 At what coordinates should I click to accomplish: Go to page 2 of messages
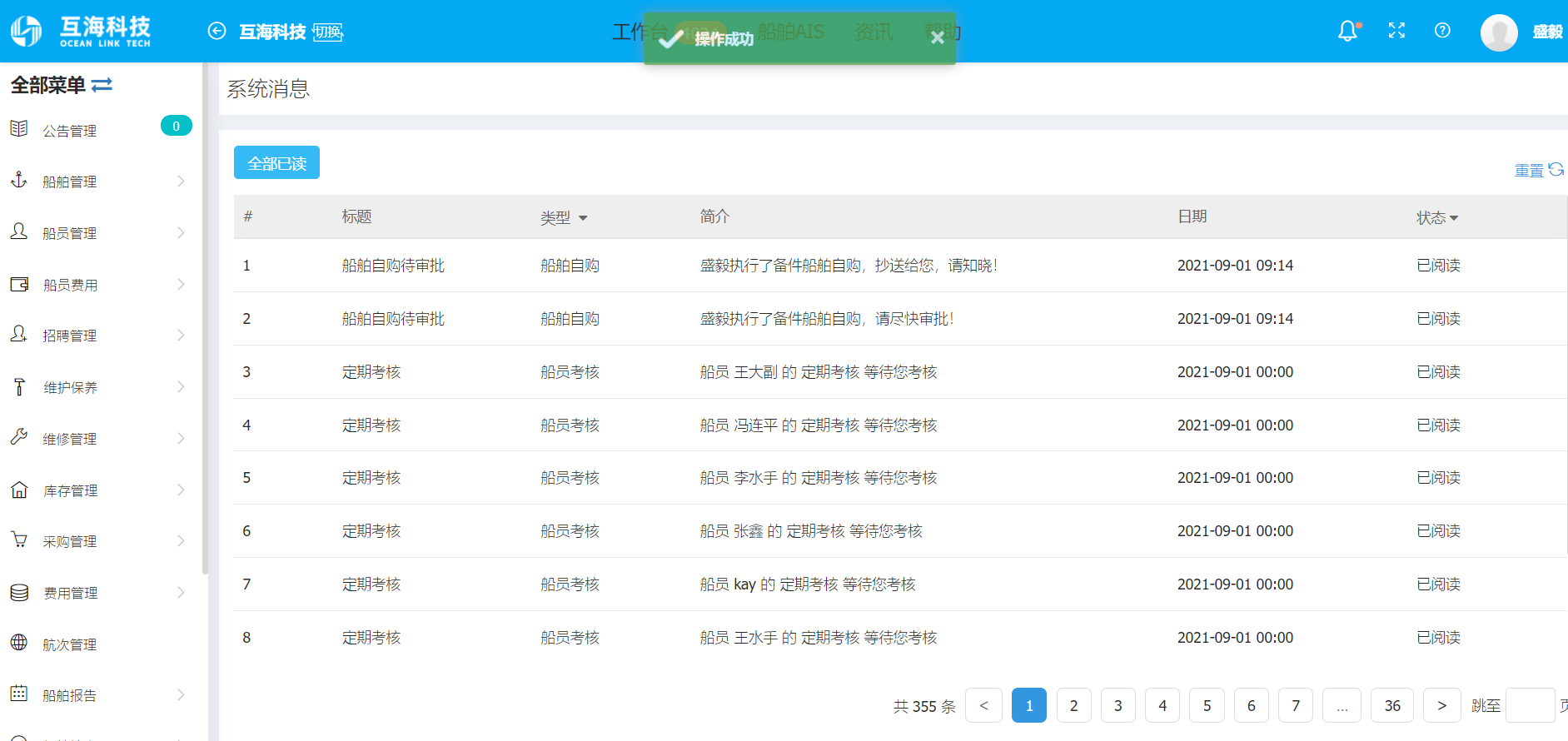click(x=1073, y=705)
